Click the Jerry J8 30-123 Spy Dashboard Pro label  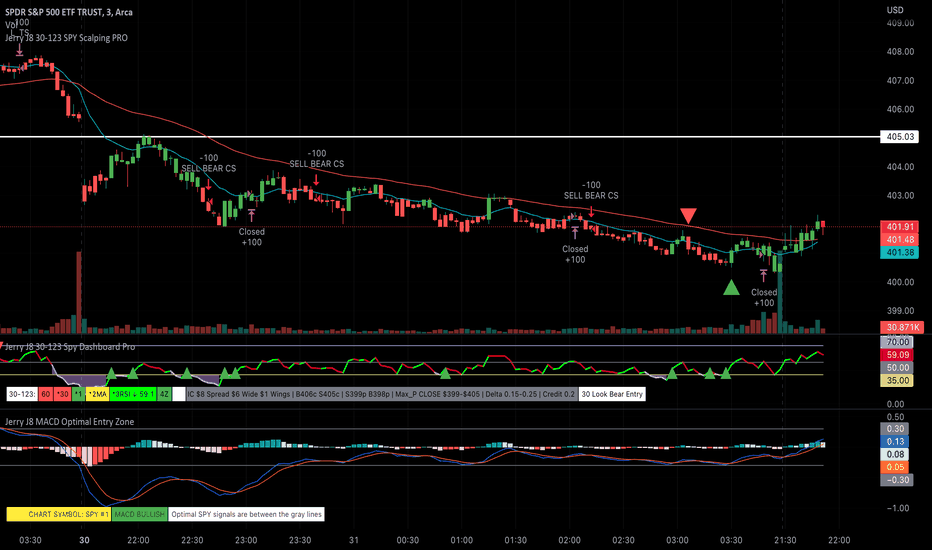(x=70, y=347)
